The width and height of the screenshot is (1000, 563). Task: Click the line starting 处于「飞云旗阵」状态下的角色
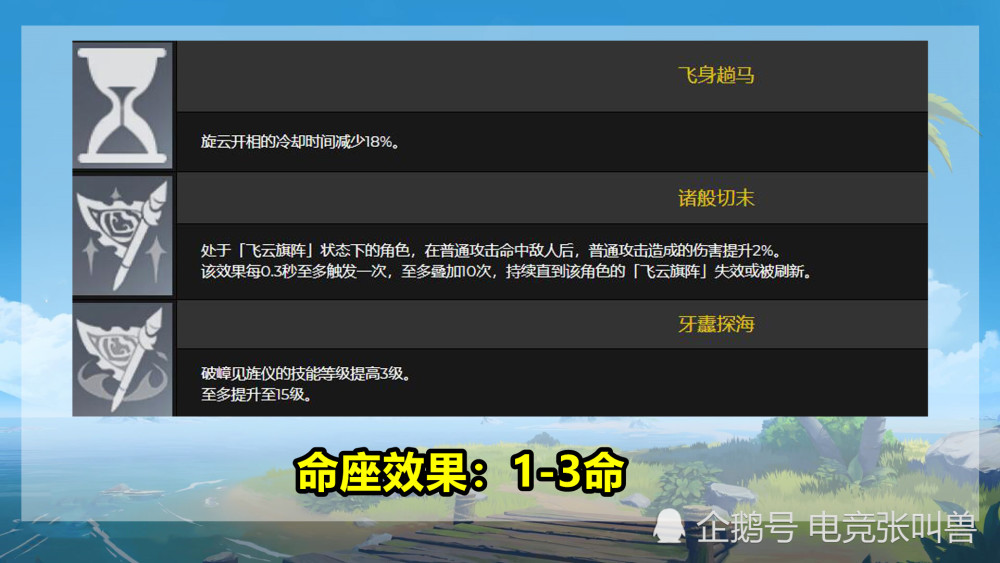point(491,251)
